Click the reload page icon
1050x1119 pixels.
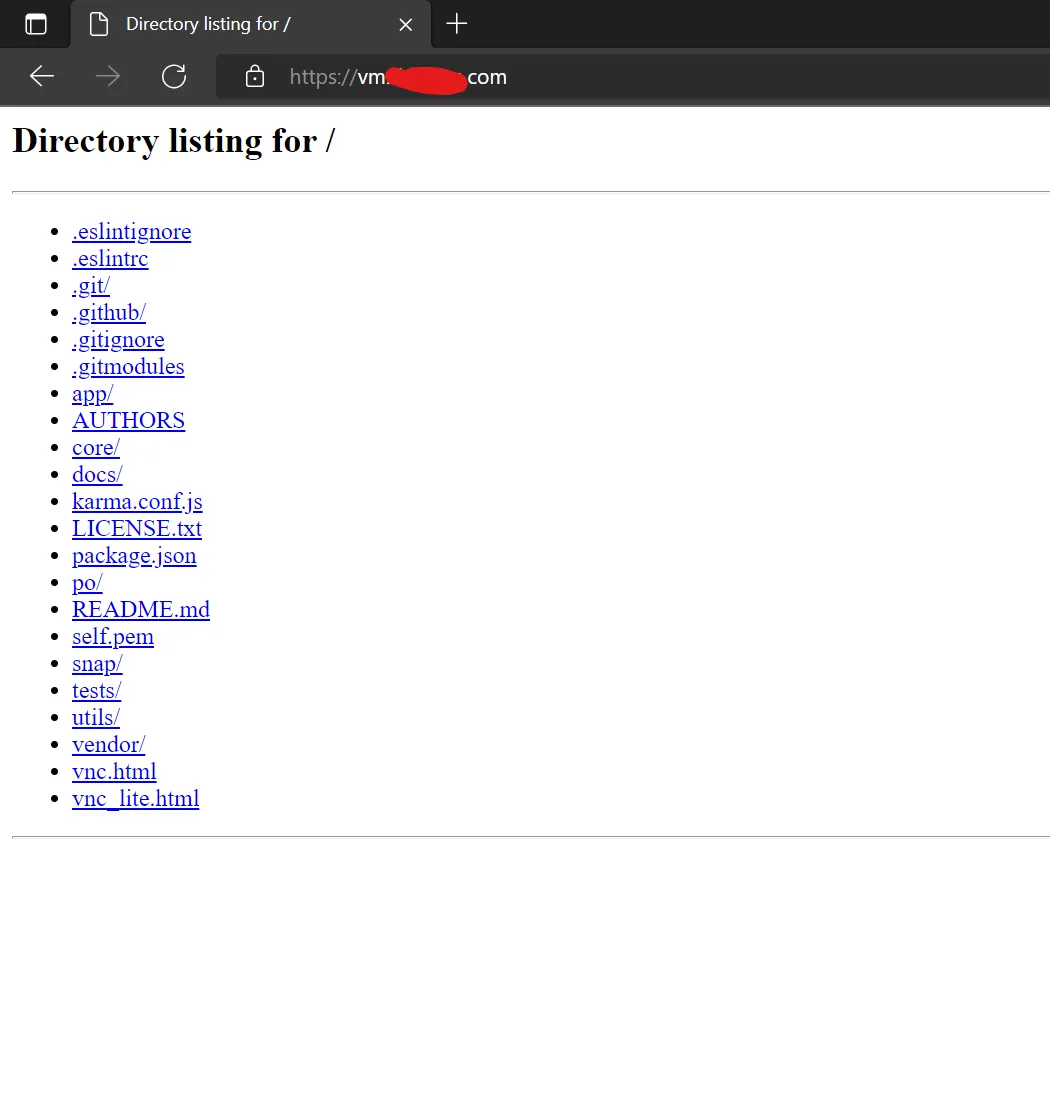coord(174,77)
